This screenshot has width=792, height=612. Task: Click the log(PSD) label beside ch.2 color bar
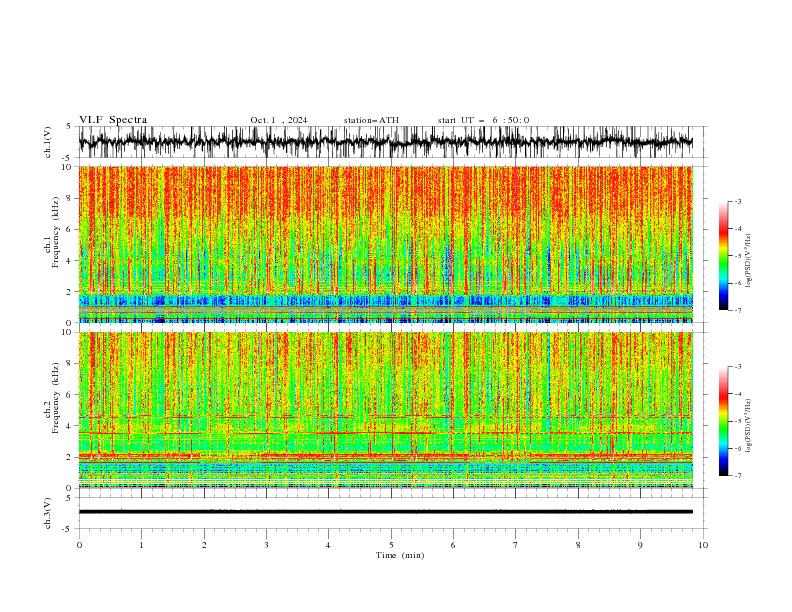tap(749, 425)
